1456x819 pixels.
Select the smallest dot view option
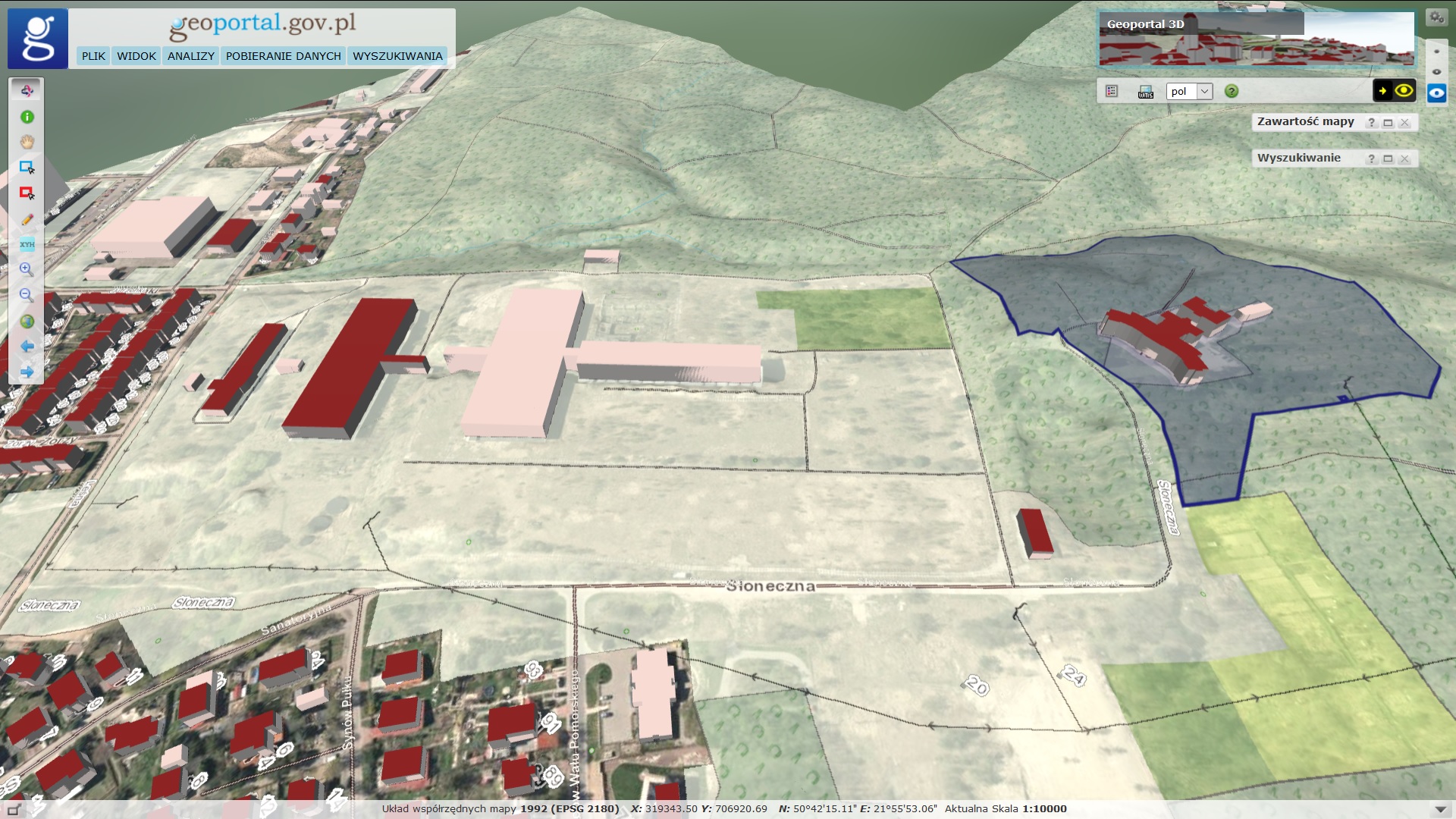click(x=1436, y=52)
